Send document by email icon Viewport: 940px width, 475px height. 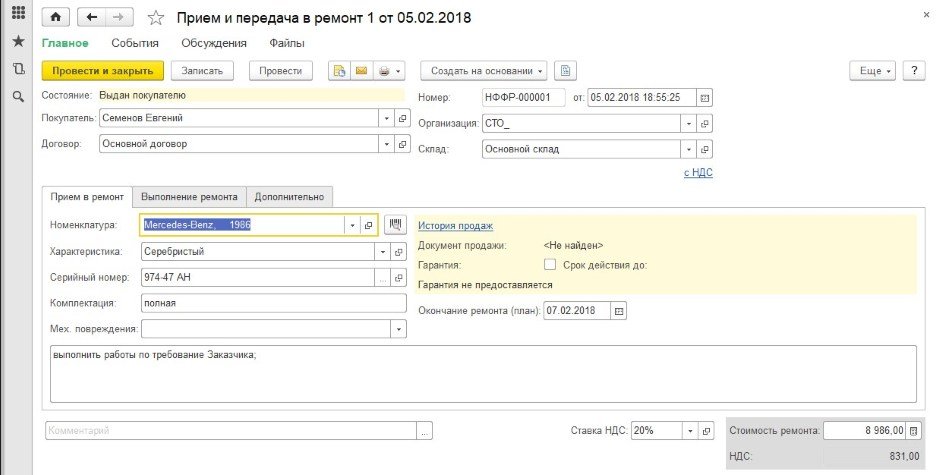click(x=361, y=71)
